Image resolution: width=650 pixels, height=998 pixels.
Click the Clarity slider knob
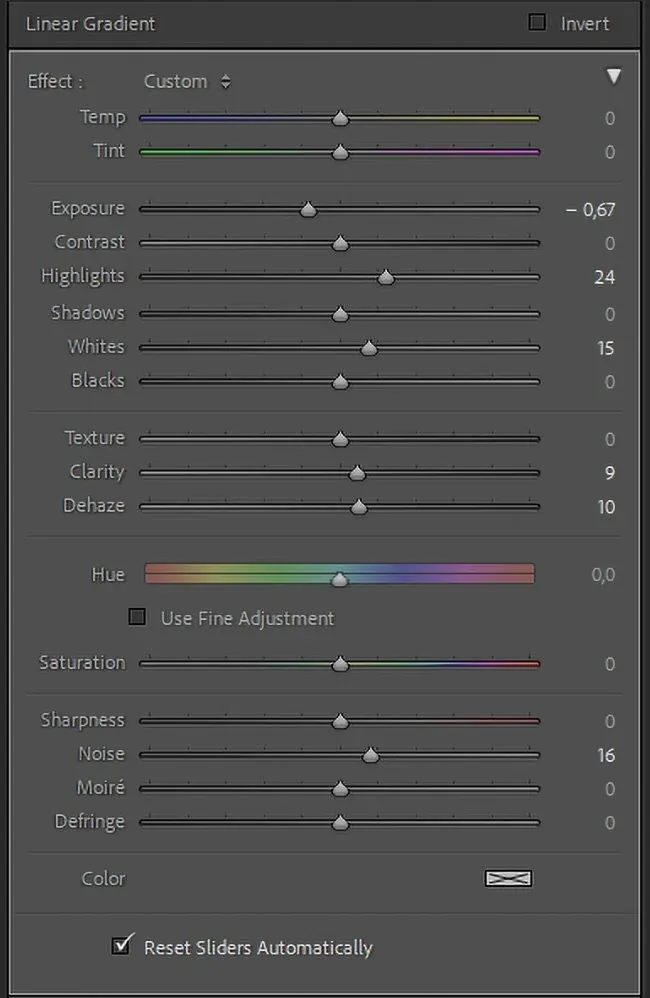pyautogui.click(x=357, y=473)
